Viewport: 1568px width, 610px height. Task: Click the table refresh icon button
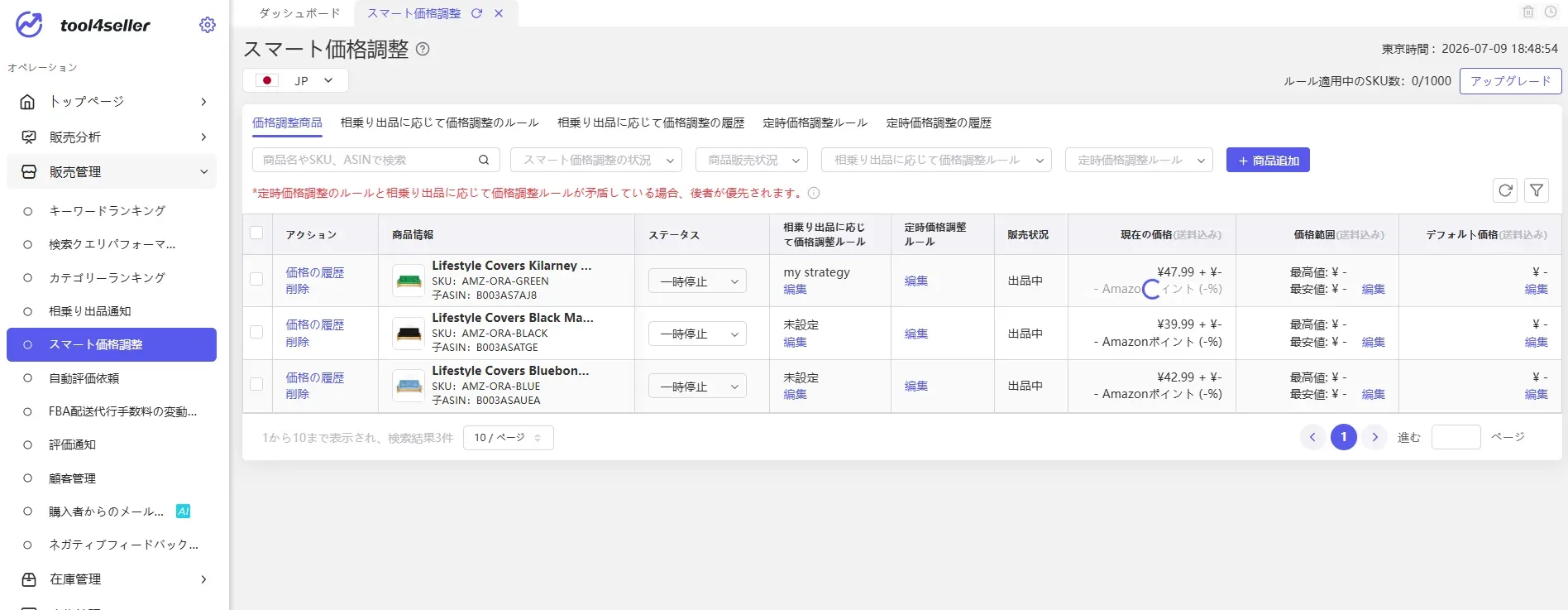[x=1506, y=190]
